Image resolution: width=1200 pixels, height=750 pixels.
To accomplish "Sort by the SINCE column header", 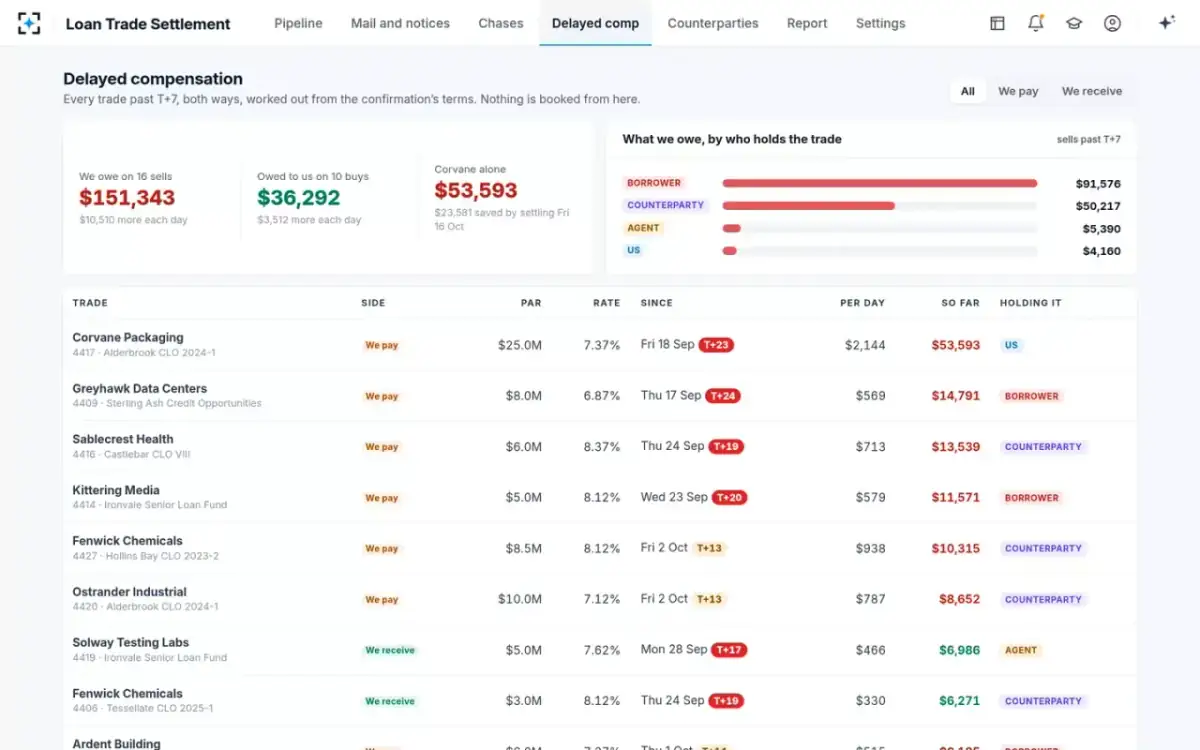I will click(x=657, y=303).
